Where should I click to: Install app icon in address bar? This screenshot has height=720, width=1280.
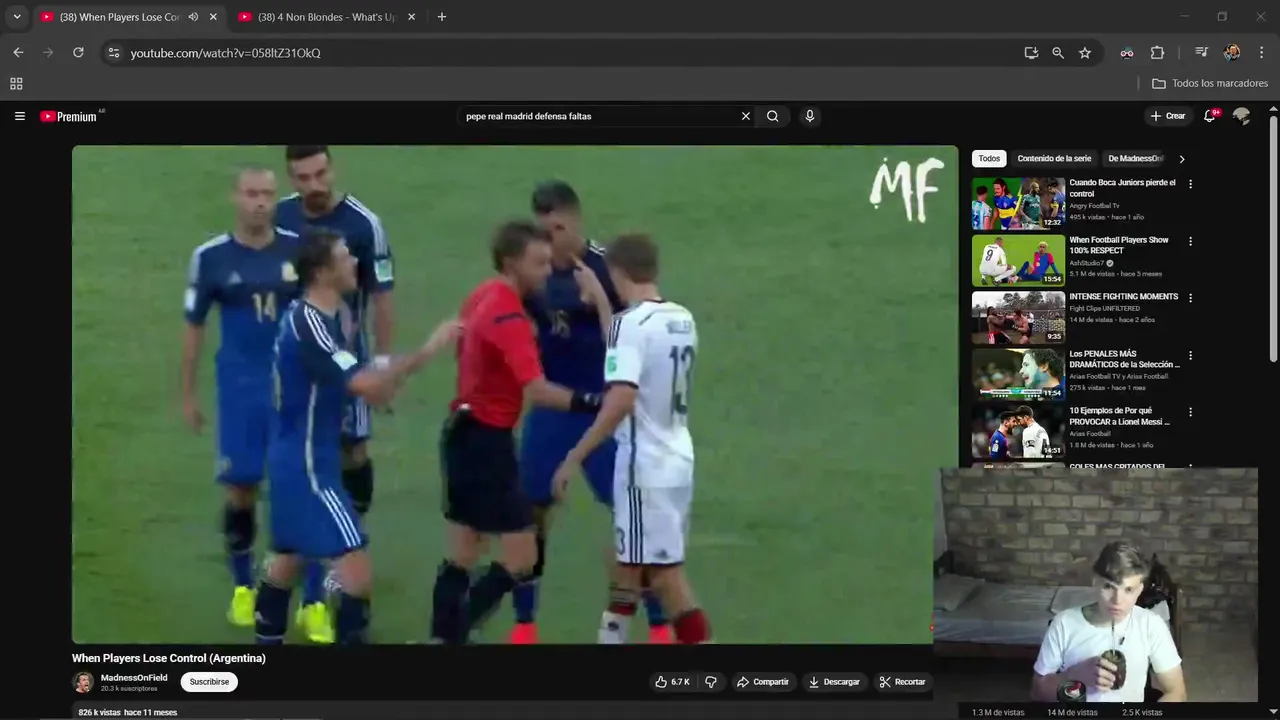tap(1031, 53)
